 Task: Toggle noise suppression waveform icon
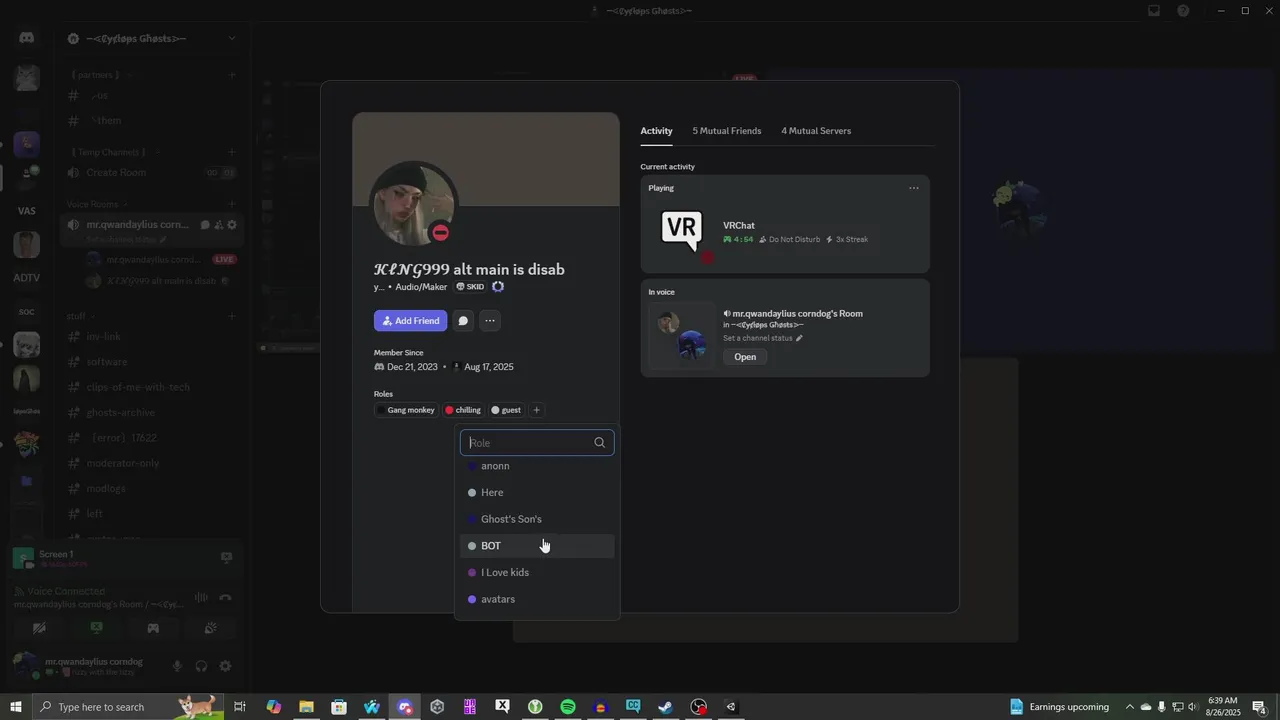pos(201,597)
